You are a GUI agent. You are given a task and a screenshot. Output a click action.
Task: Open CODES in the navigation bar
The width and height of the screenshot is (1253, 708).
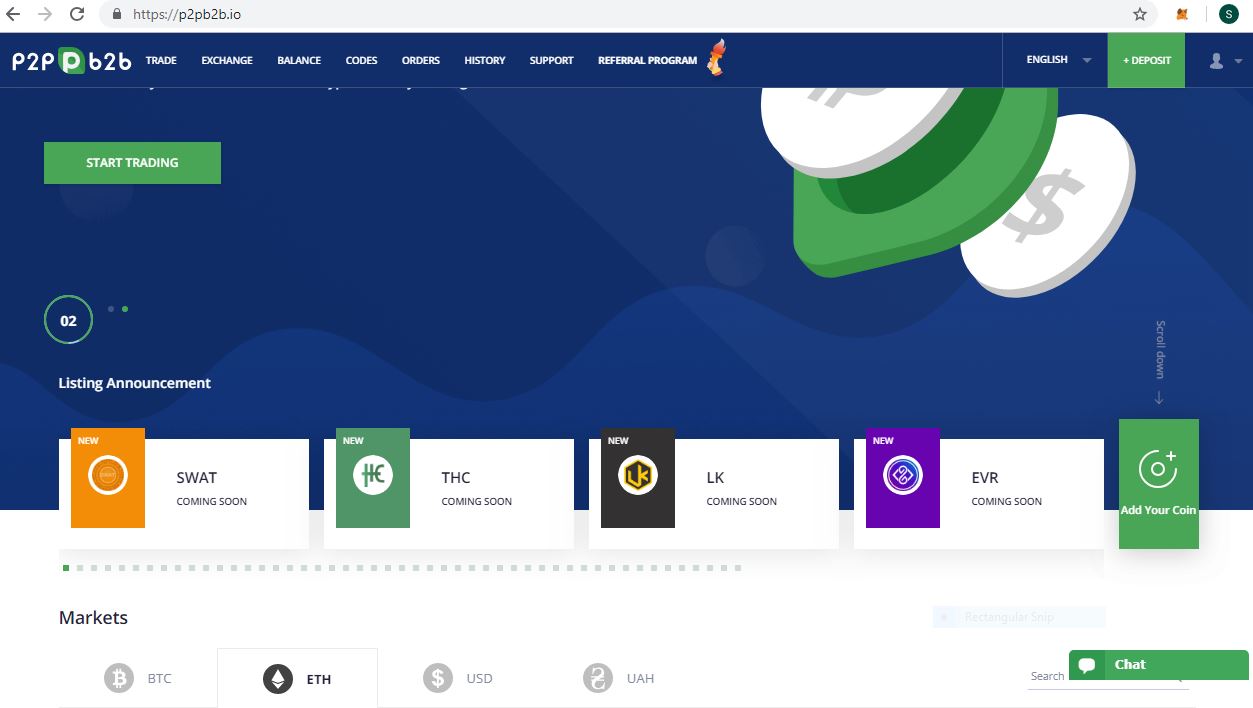362,61
